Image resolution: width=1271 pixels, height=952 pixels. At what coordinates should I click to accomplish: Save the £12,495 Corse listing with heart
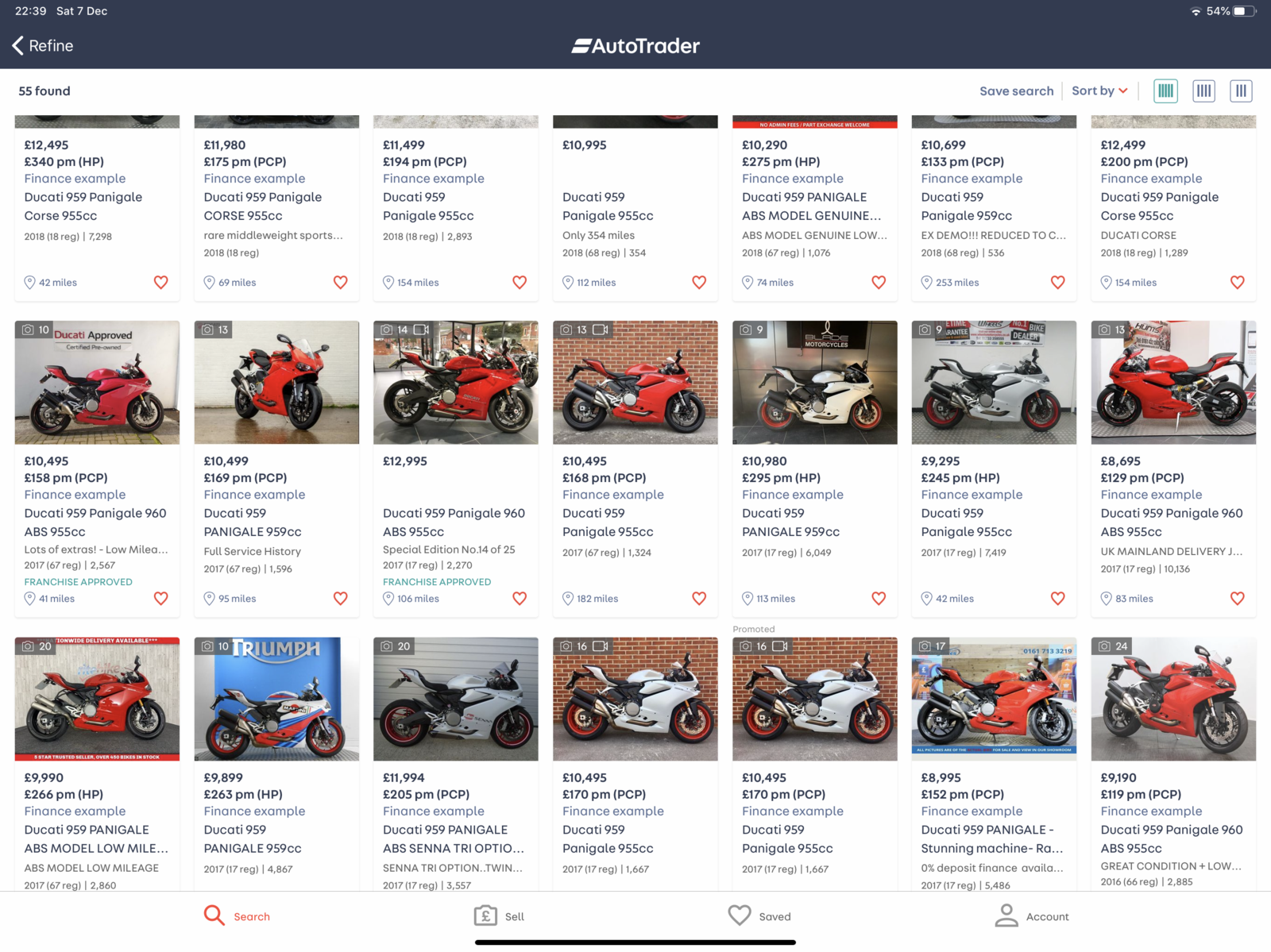[160, 283]
